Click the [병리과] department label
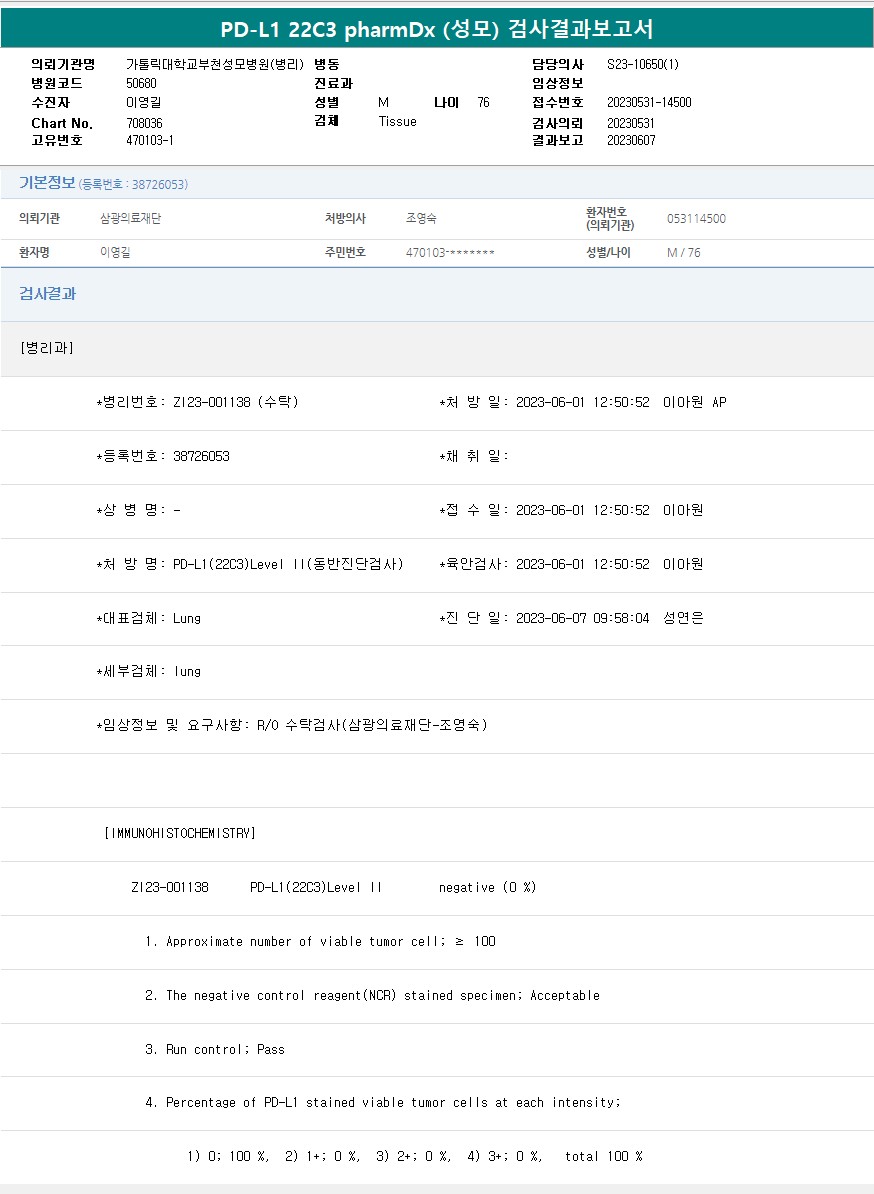The height and width of the screenshot is (1194, 874). (47, 348)
